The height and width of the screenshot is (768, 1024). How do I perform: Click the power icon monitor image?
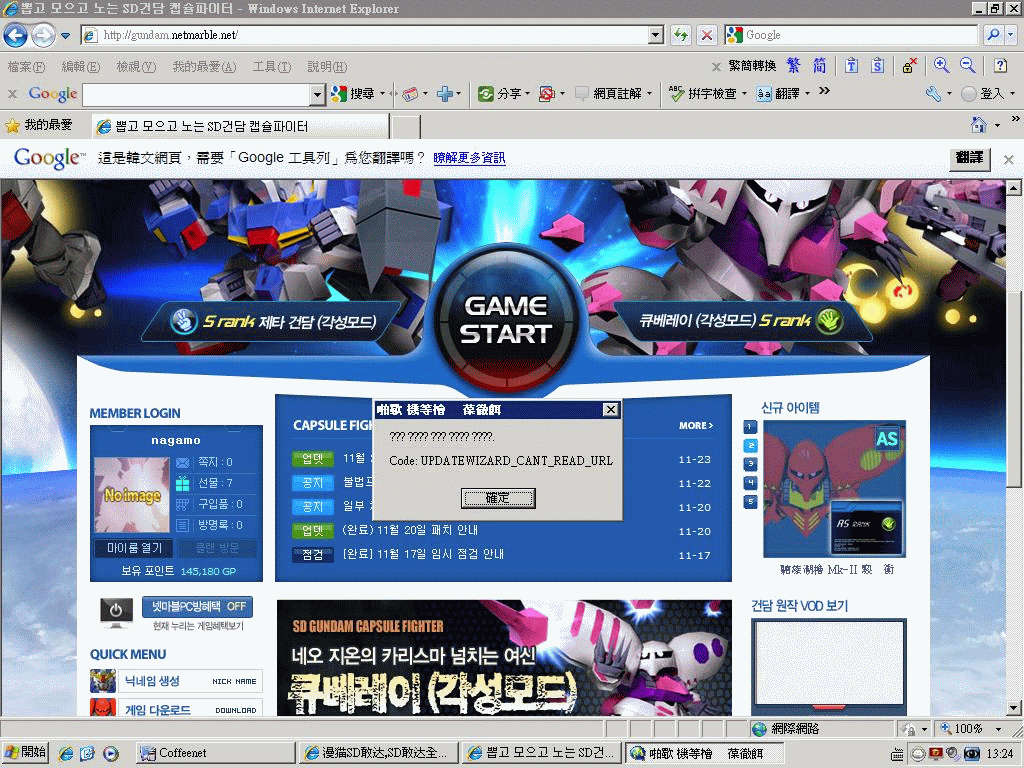(x=116, y=613)
